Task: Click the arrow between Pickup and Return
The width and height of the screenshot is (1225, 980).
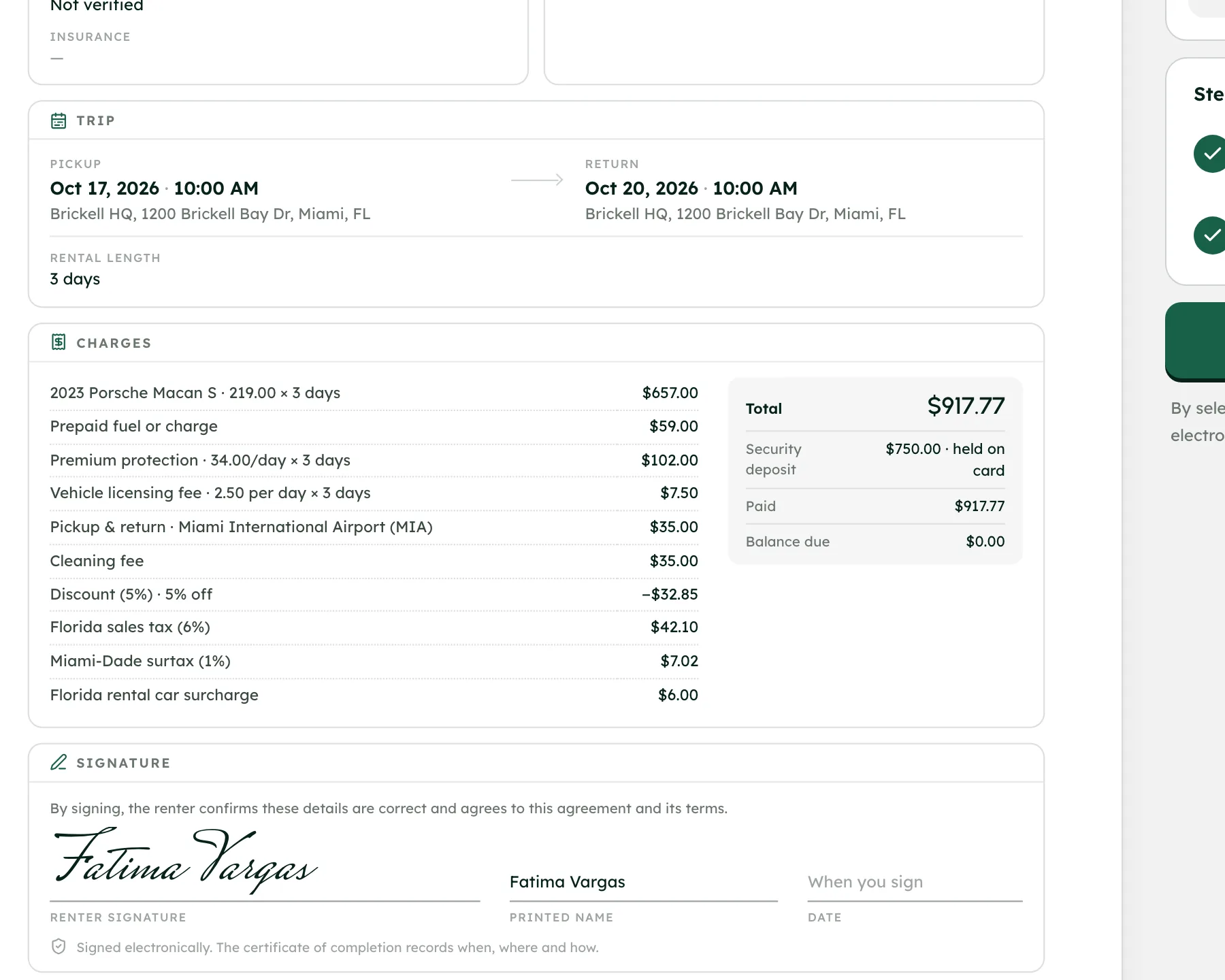Action: (x=537, y=180)
